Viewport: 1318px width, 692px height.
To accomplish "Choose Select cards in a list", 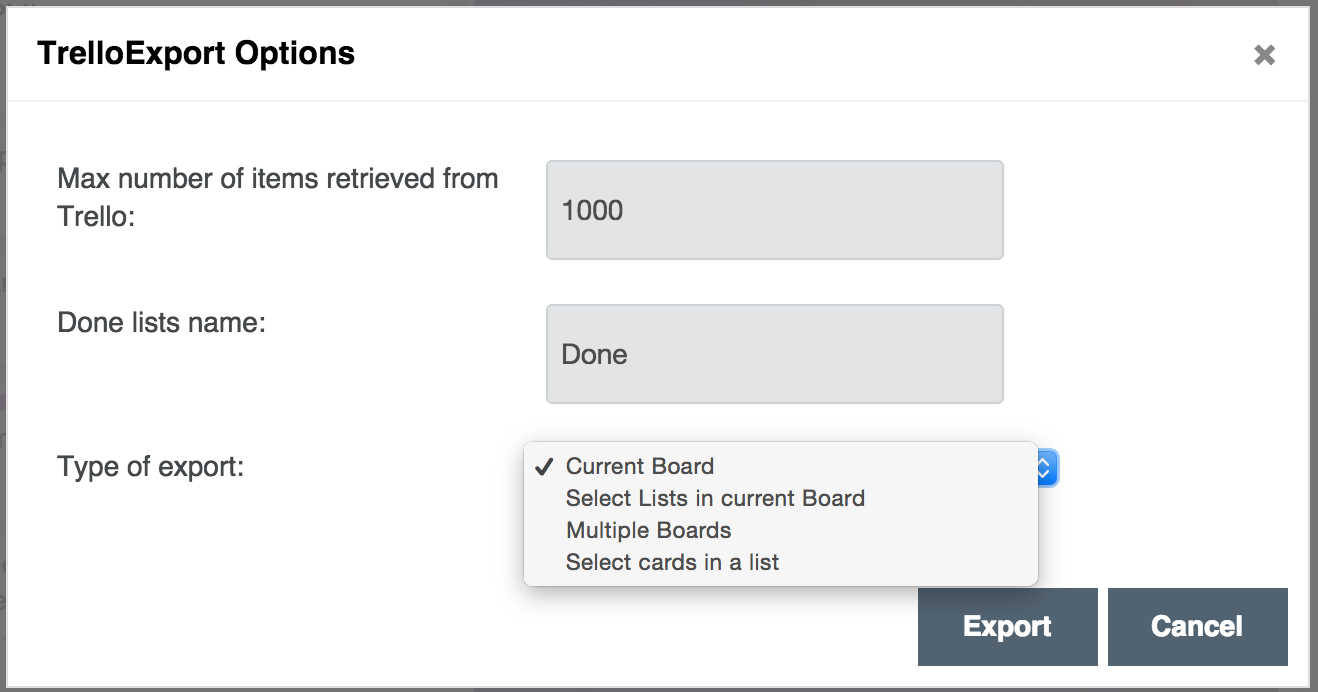I will click(x=672, y=562).
